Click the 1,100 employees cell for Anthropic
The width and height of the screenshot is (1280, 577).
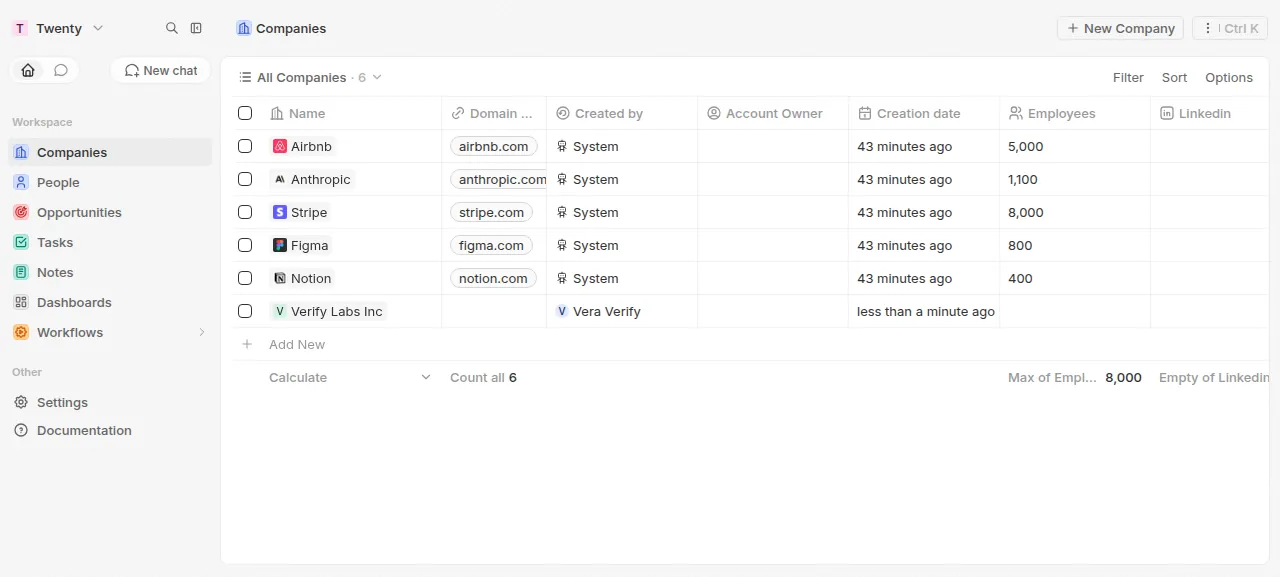[1075, 179]
